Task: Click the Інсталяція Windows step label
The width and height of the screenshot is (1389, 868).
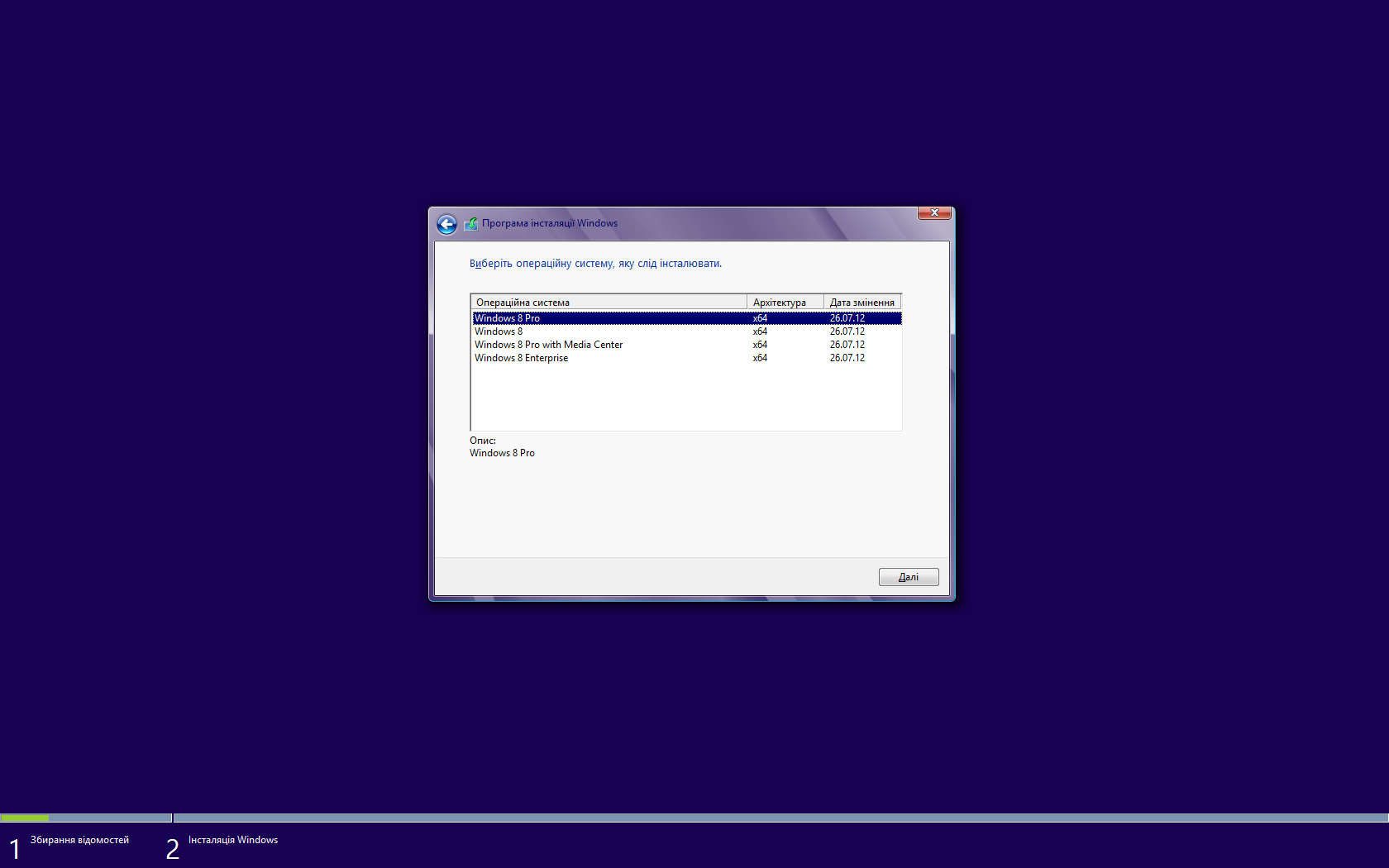Action: coord(233,840)
